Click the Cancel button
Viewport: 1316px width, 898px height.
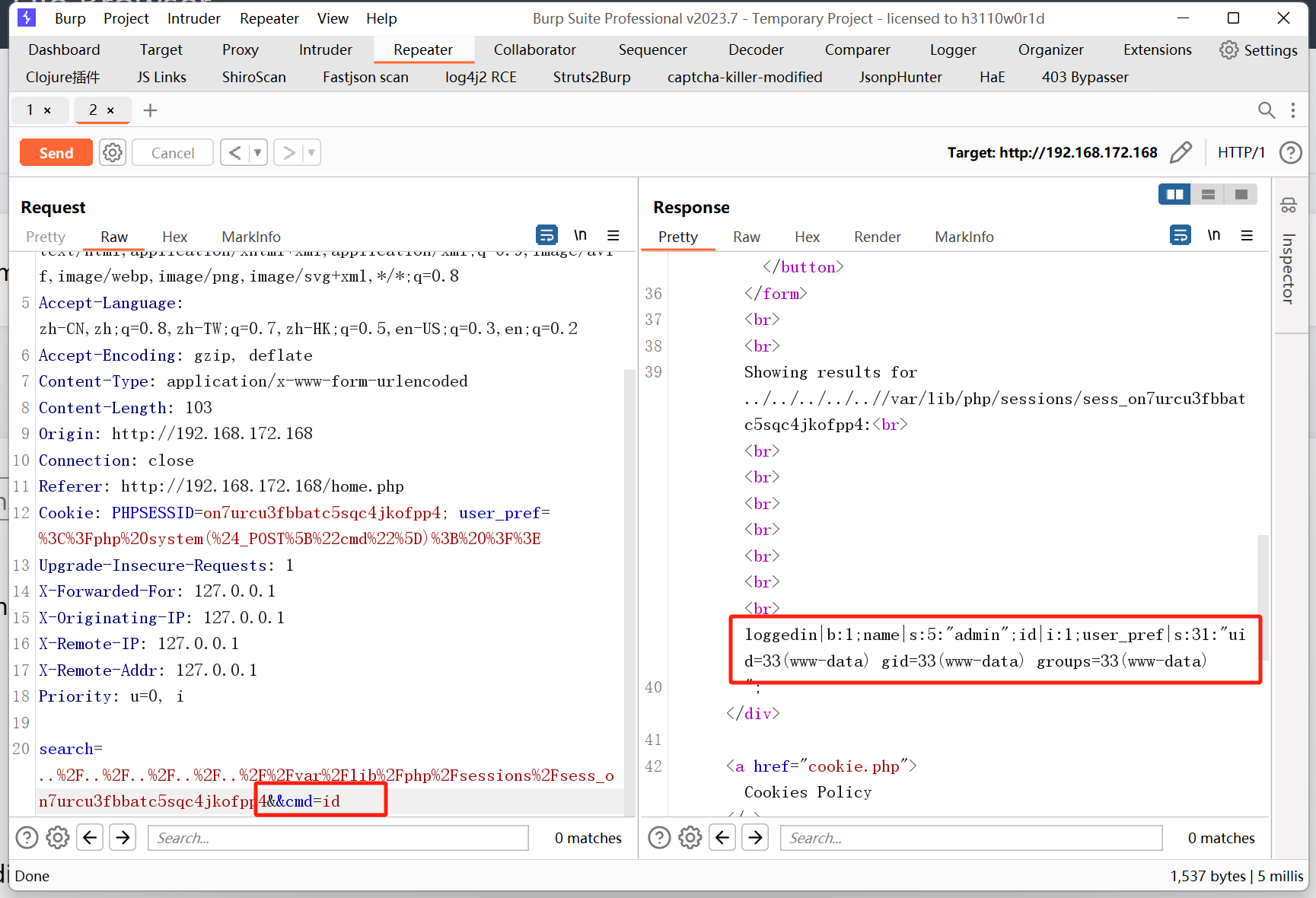pyautogui.click(x=173, y=153)
